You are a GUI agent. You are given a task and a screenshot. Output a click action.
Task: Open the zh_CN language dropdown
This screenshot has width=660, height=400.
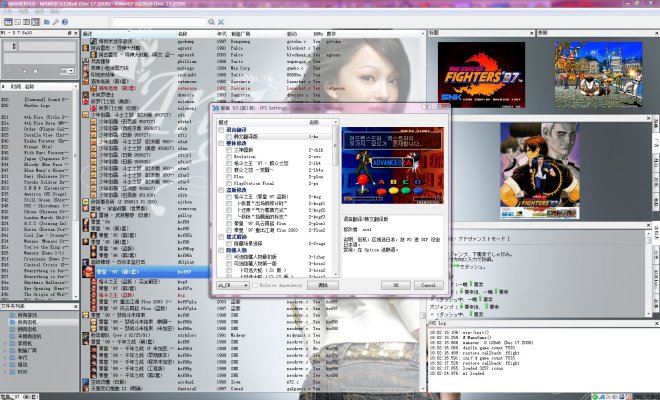233,285
